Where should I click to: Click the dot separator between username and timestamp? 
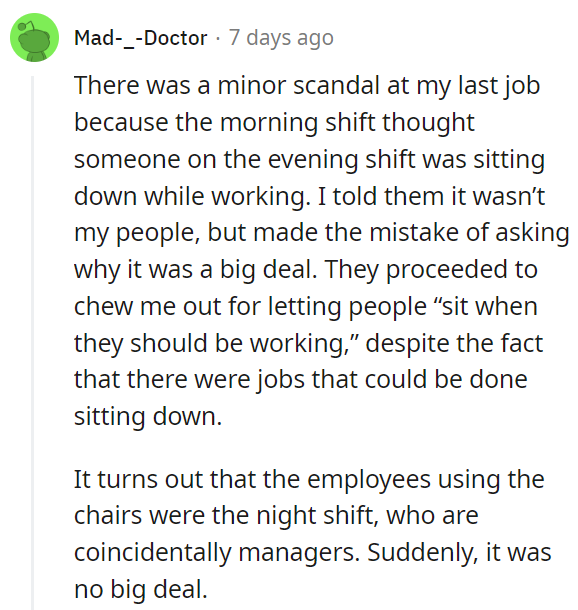(218, 39)
